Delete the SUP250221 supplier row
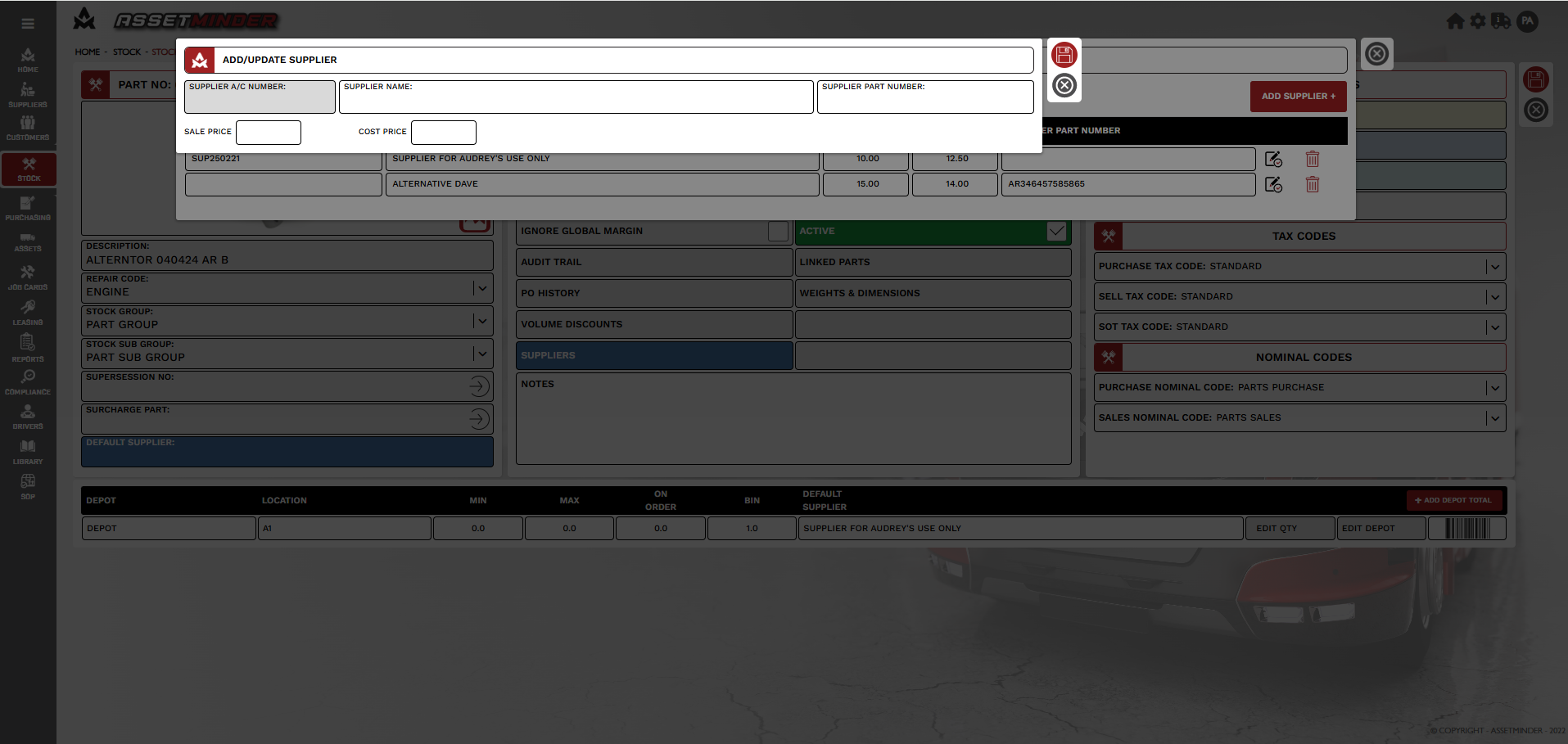The height and width of the screenshot is (744, 1568). tap(1312, 160)
